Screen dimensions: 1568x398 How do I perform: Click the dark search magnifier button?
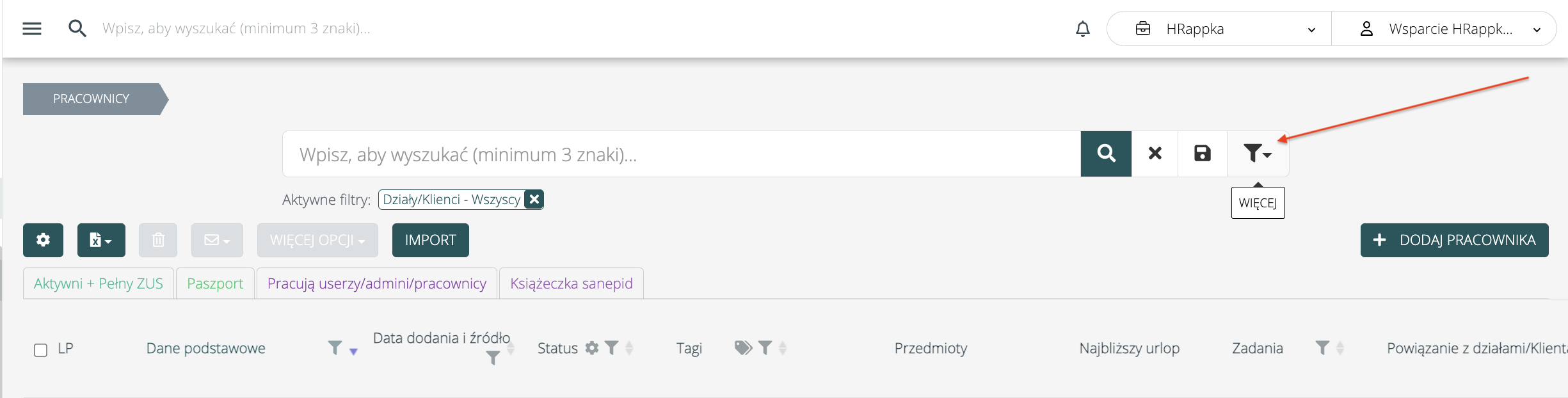1106,154
